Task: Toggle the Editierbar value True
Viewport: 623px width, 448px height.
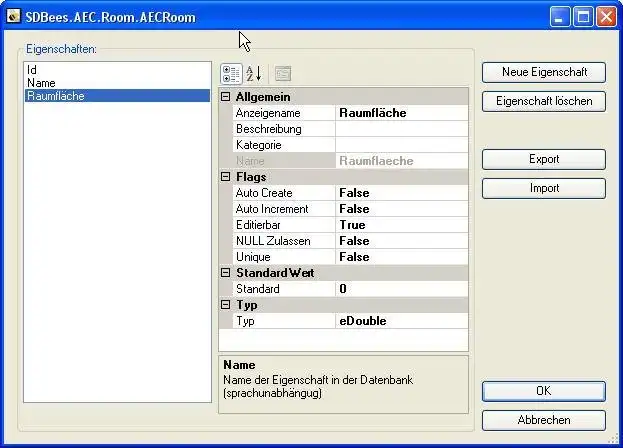Action: [x=402, y=225]
